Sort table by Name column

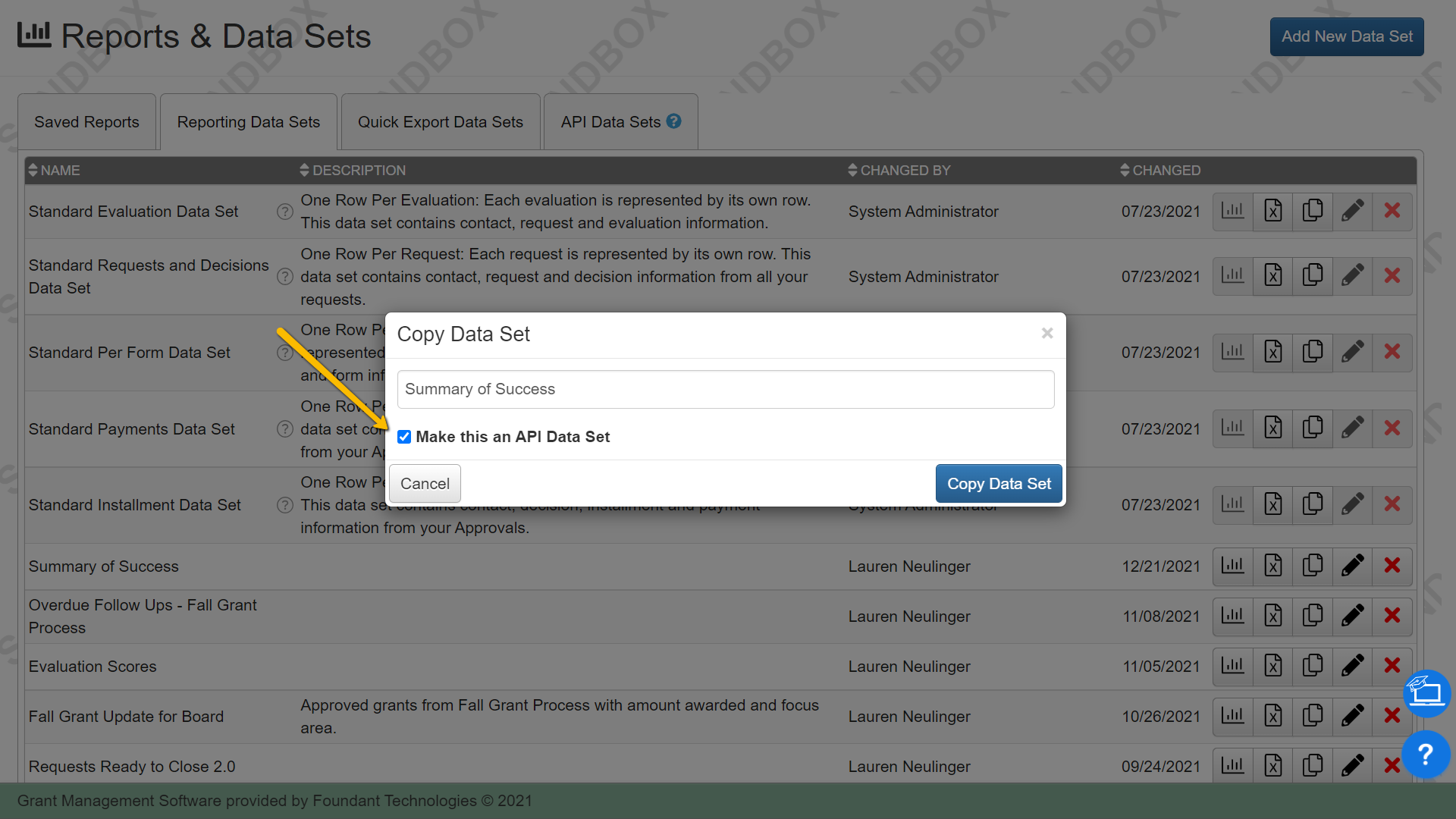(53, 171)
